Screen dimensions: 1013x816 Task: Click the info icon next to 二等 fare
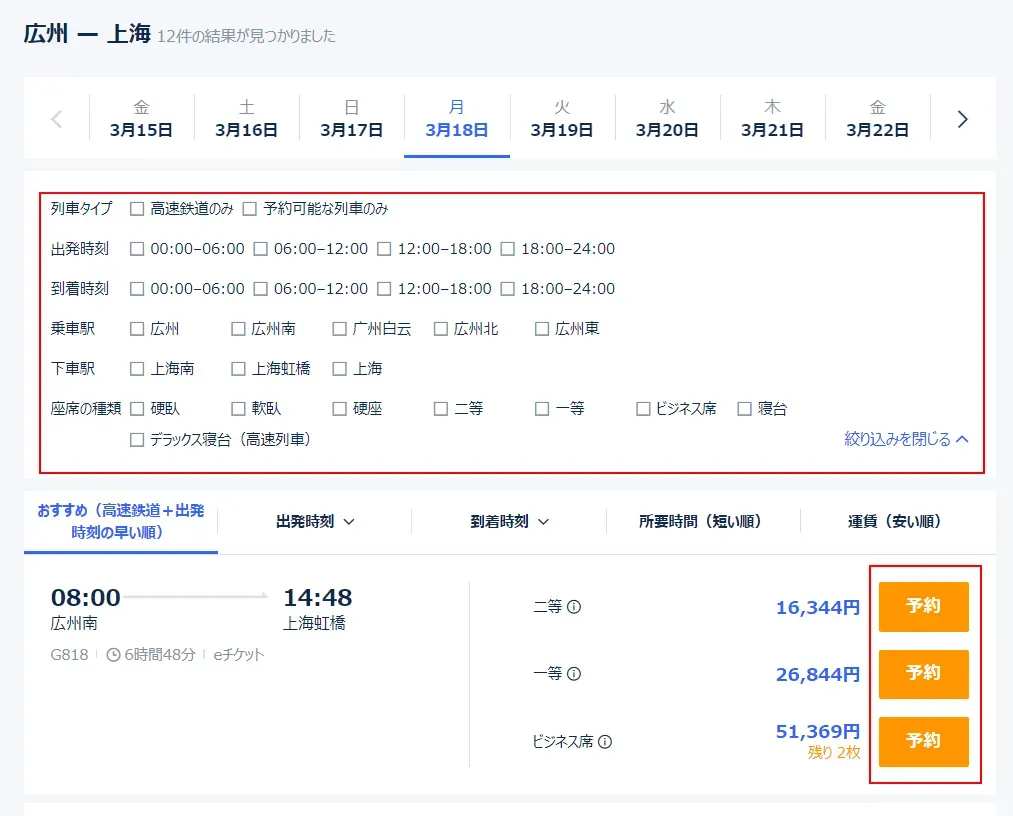click(x=574, y=608)
